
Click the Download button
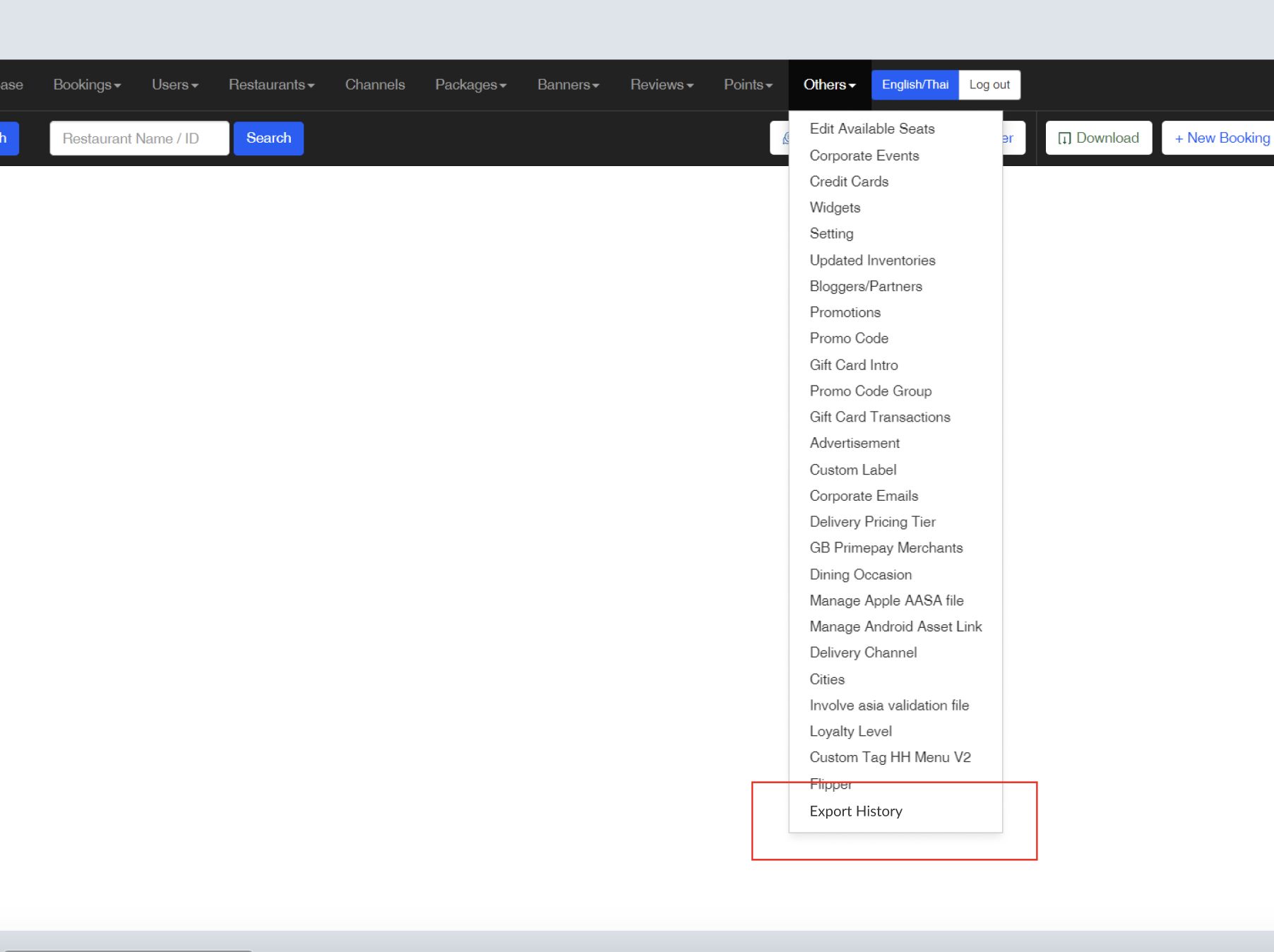1098,138
